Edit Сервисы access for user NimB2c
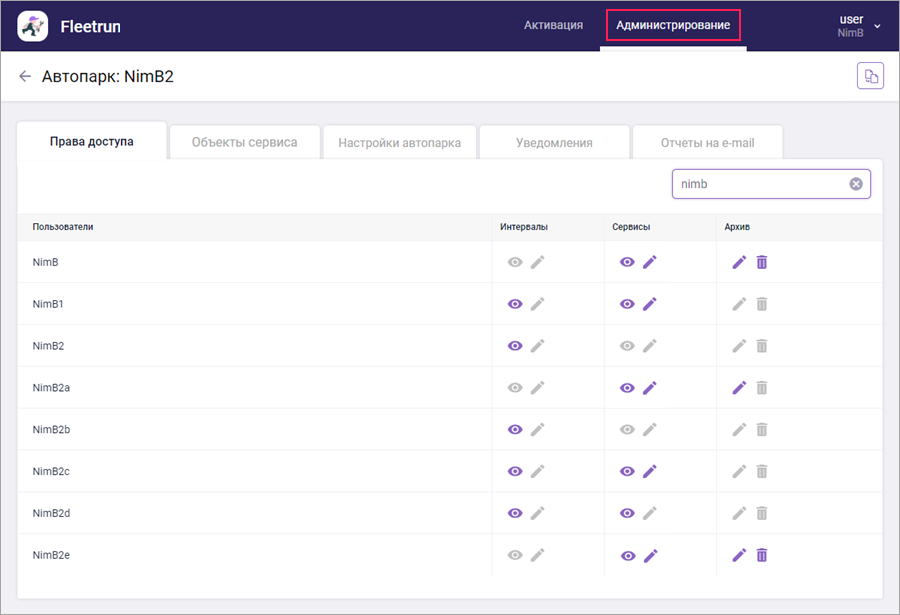 click(650, 471)
